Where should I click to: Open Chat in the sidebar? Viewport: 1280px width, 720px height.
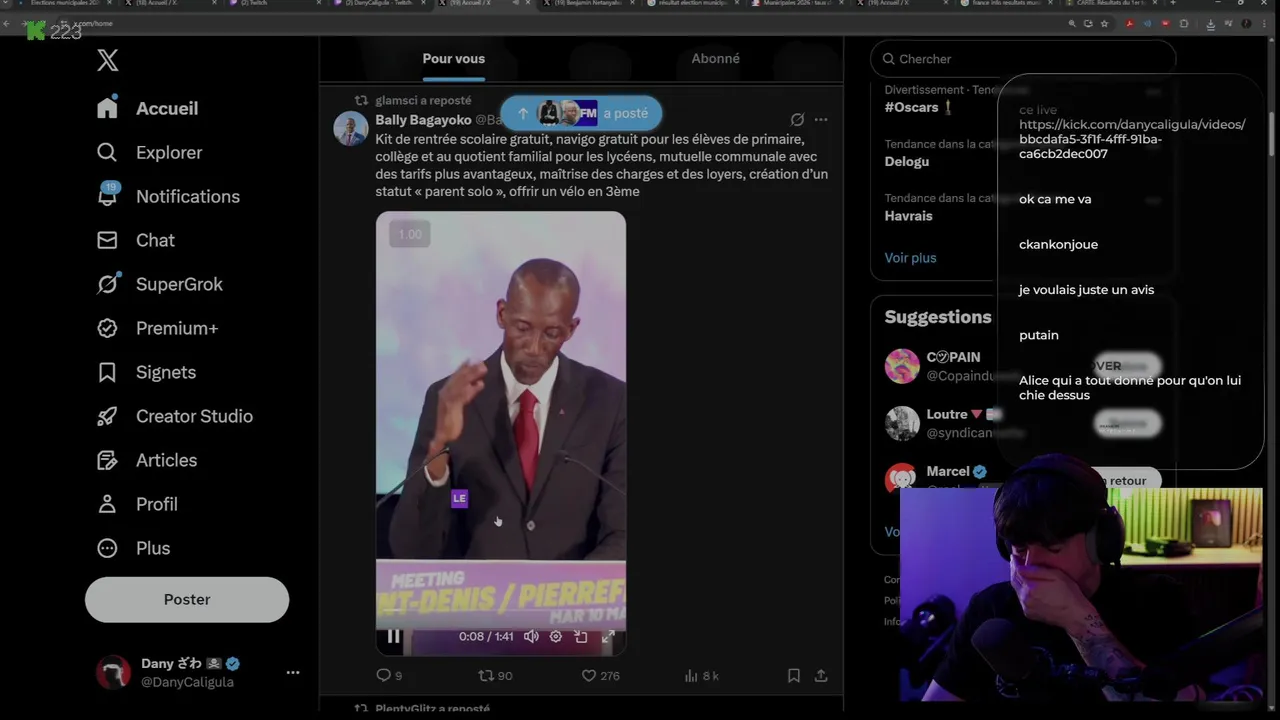tap(136, 240)
